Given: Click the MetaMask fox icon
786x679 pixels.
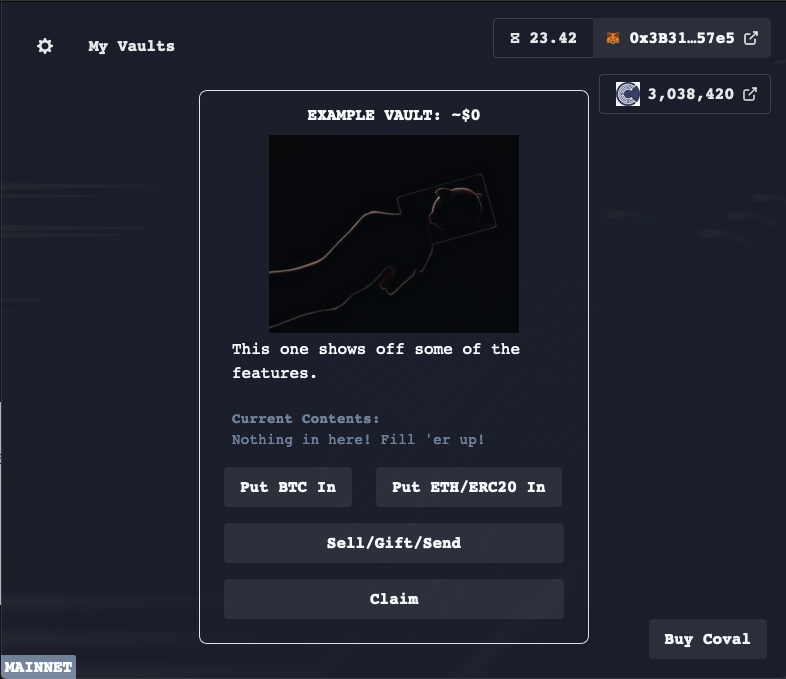Looking at the screenshot, I should pyautogui.click(x=613, y=38).
